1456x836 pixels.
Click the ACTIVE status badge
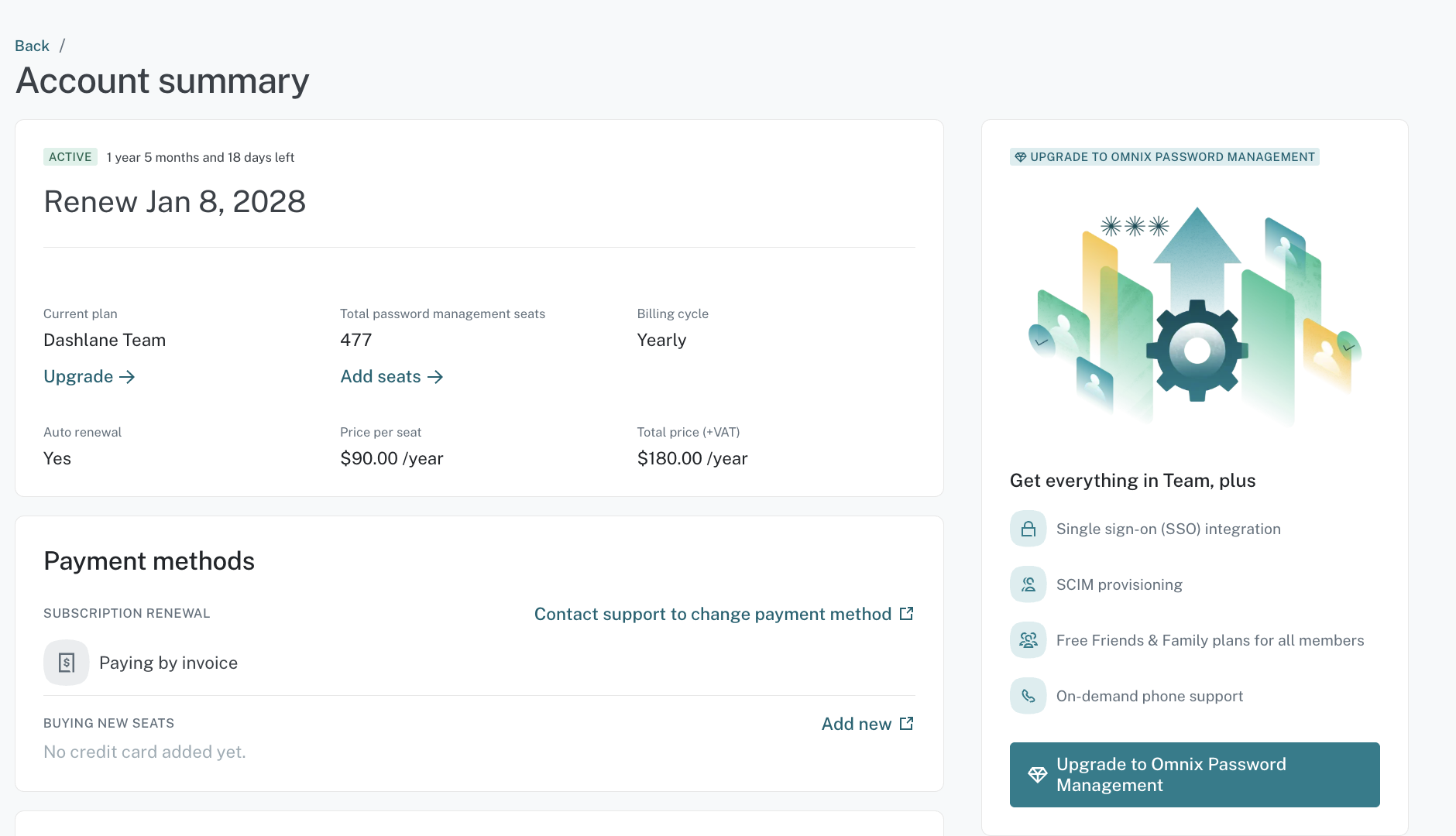[70, 157]
